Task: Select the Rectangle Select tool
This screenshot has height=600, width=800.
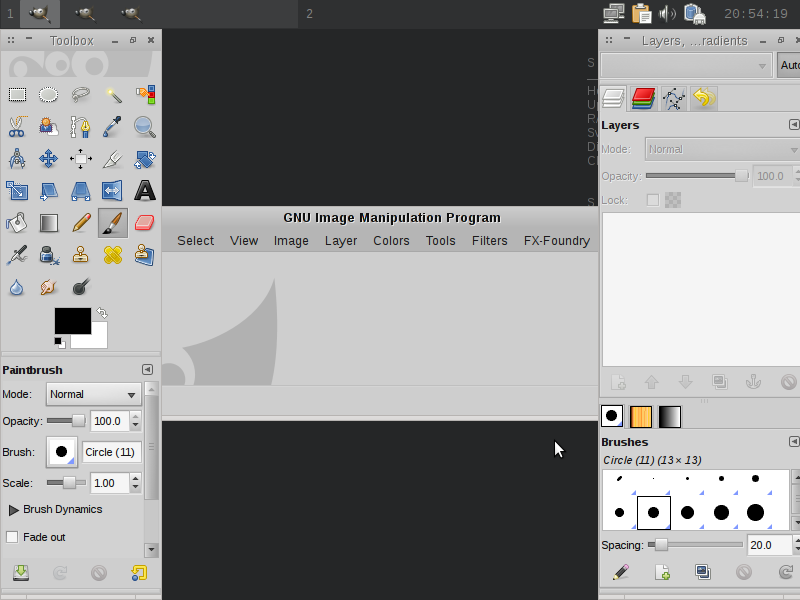Action: 17,94
